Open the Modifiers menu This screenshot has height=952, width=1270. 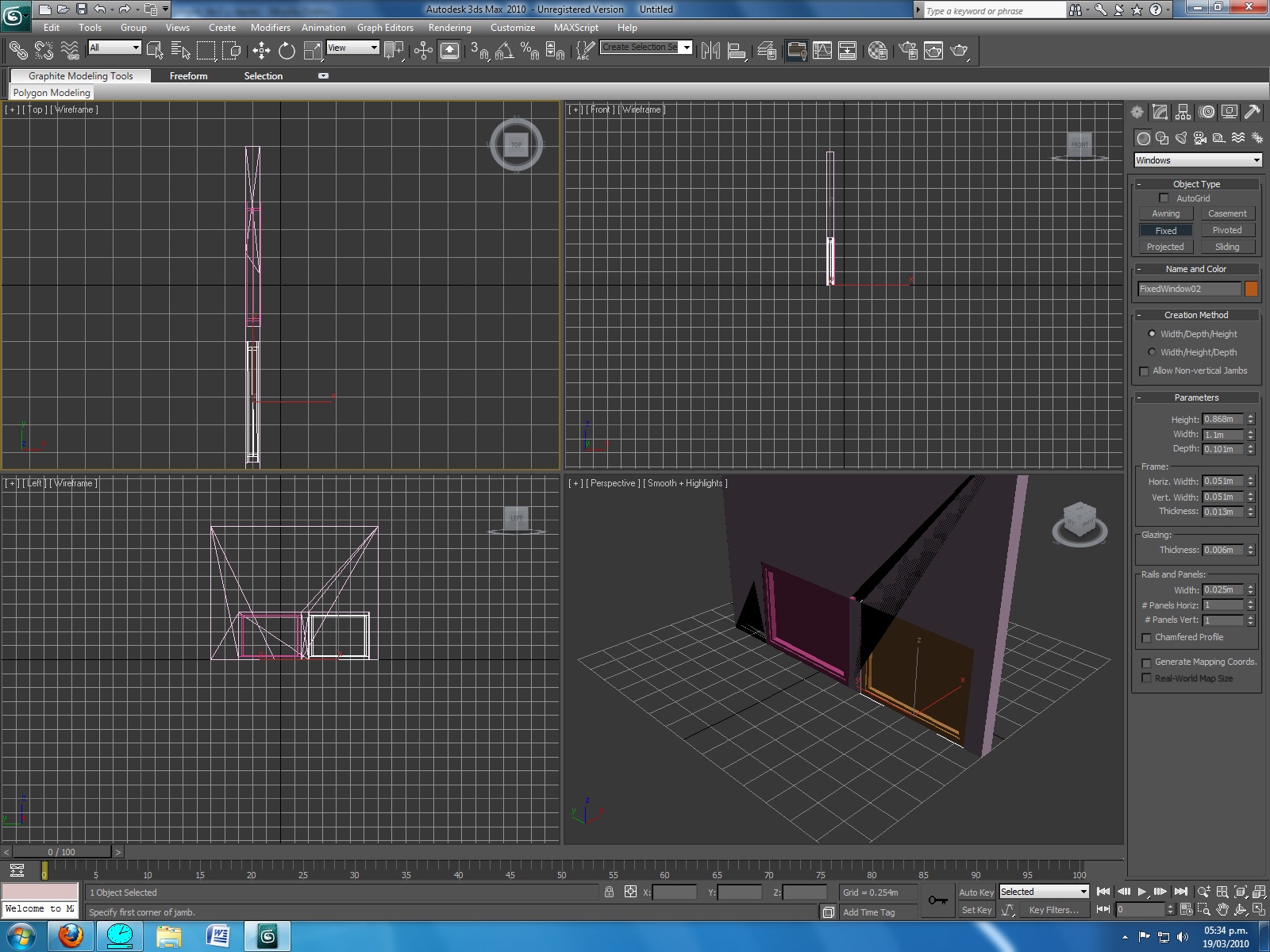(271, 28)
